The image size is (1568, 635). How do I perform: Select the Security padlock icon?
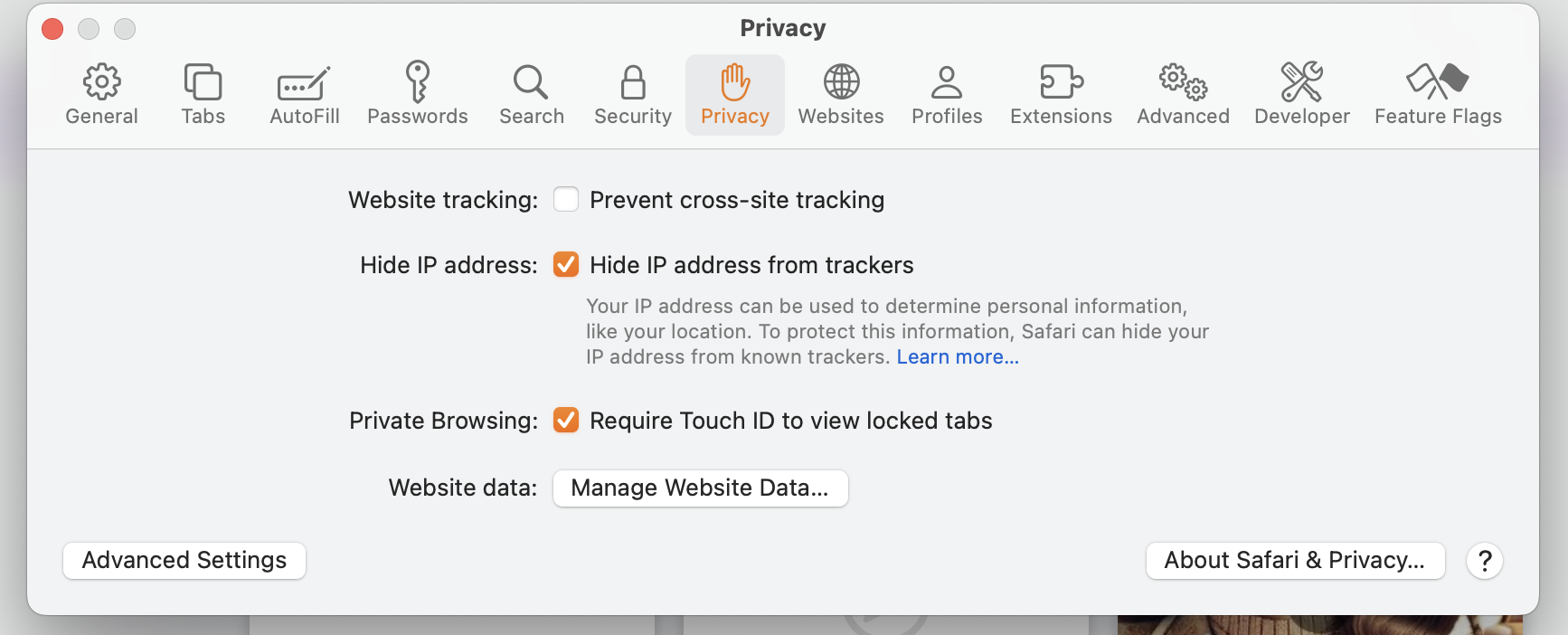pos(633,83)
